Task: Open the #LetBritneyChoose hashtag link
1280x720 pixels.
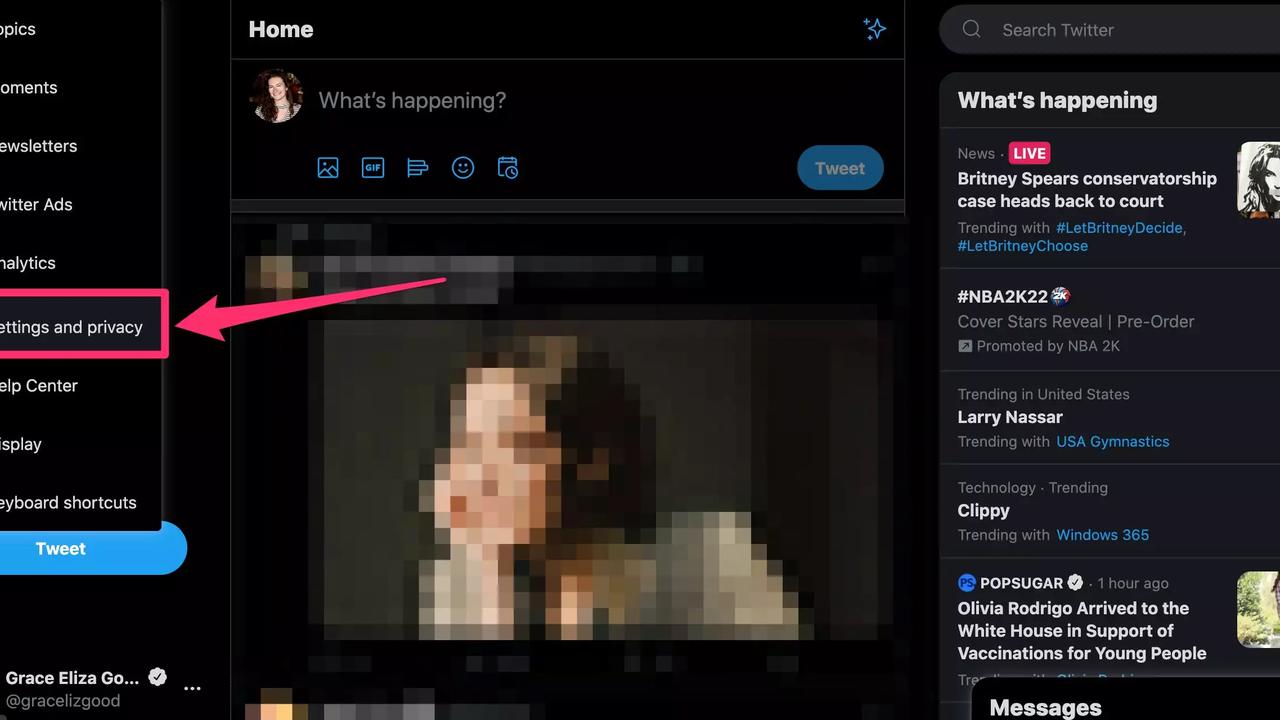Action: pos(1022,245)
